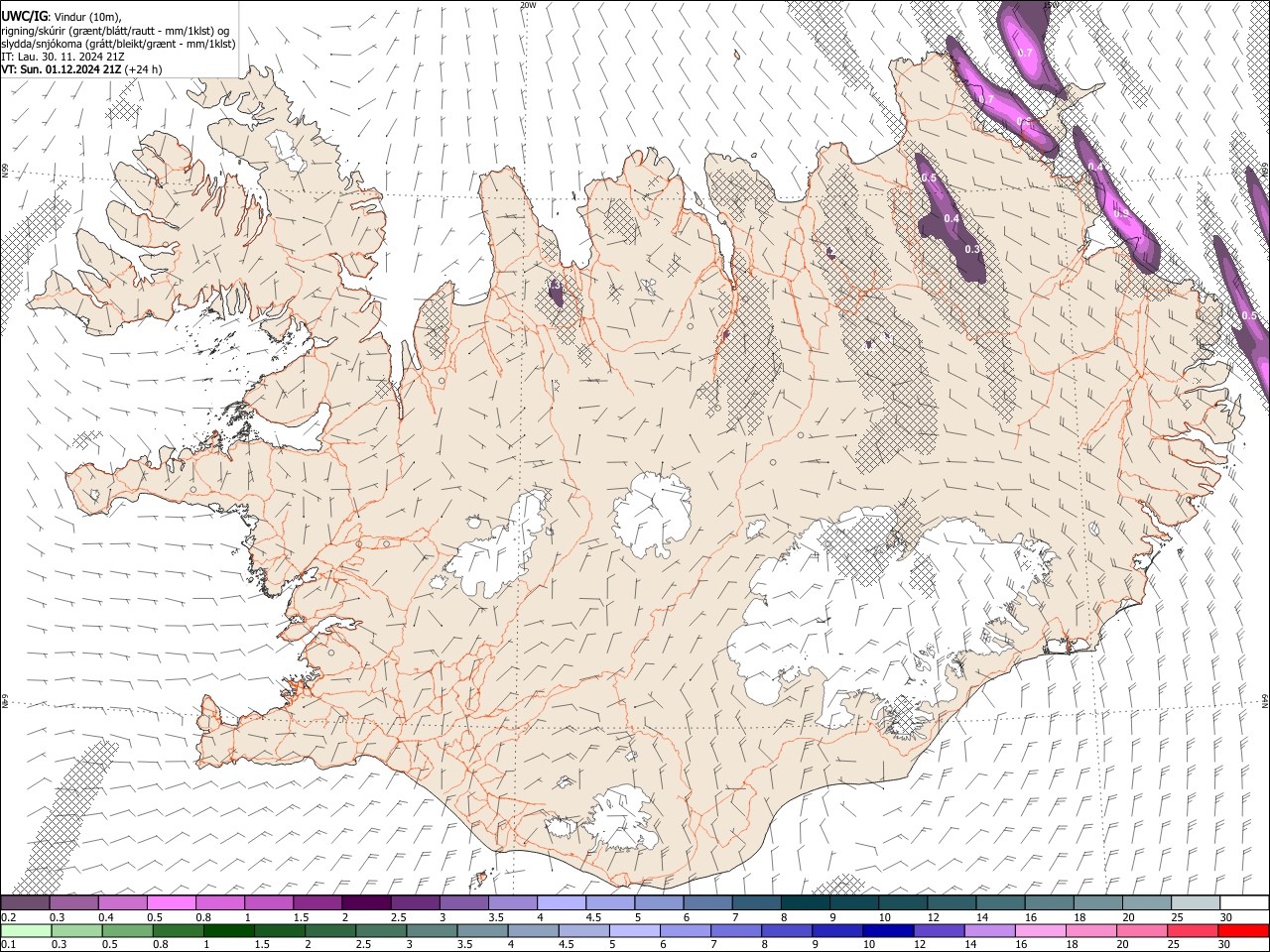Pick the dark teal swatch at snow value 8
Image resolution: width=1270 pixels, height=952 pixels.
coord(805,902)
